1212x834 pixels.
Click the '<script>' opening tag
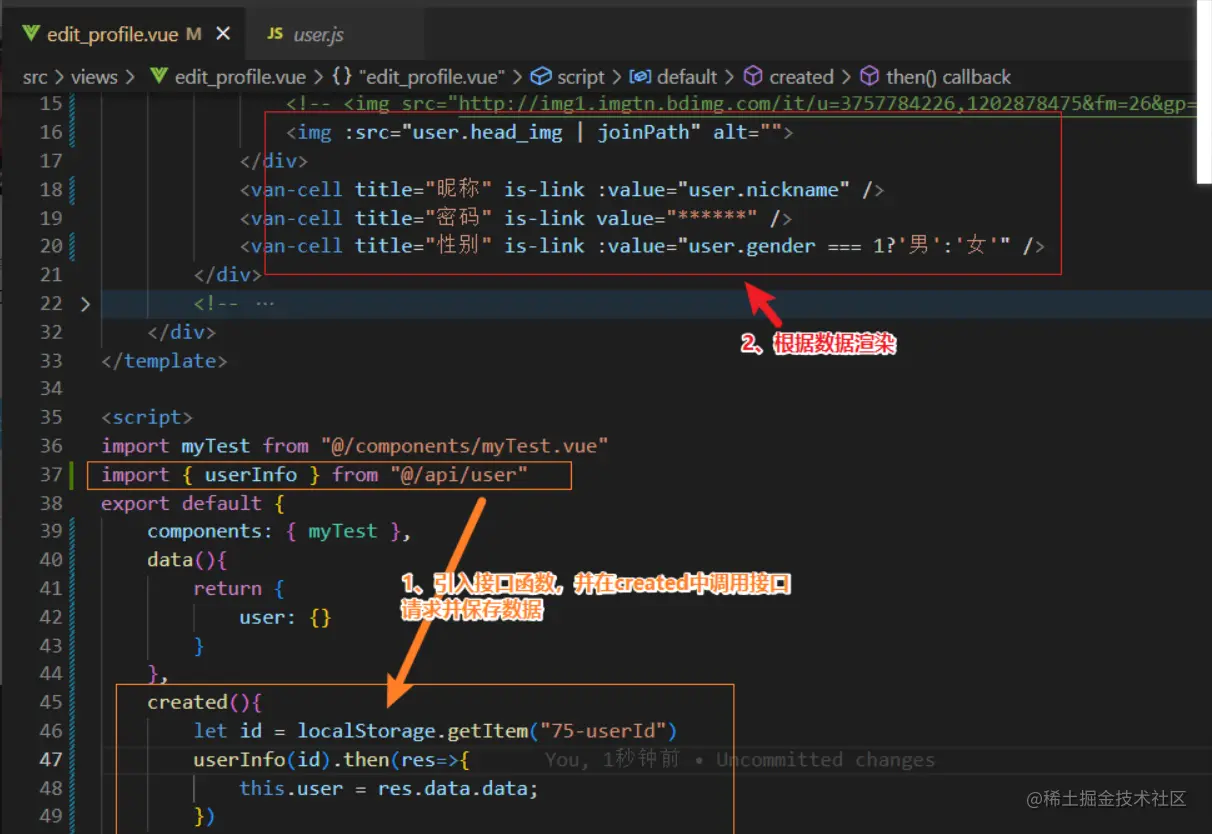[x=147, y=417]
